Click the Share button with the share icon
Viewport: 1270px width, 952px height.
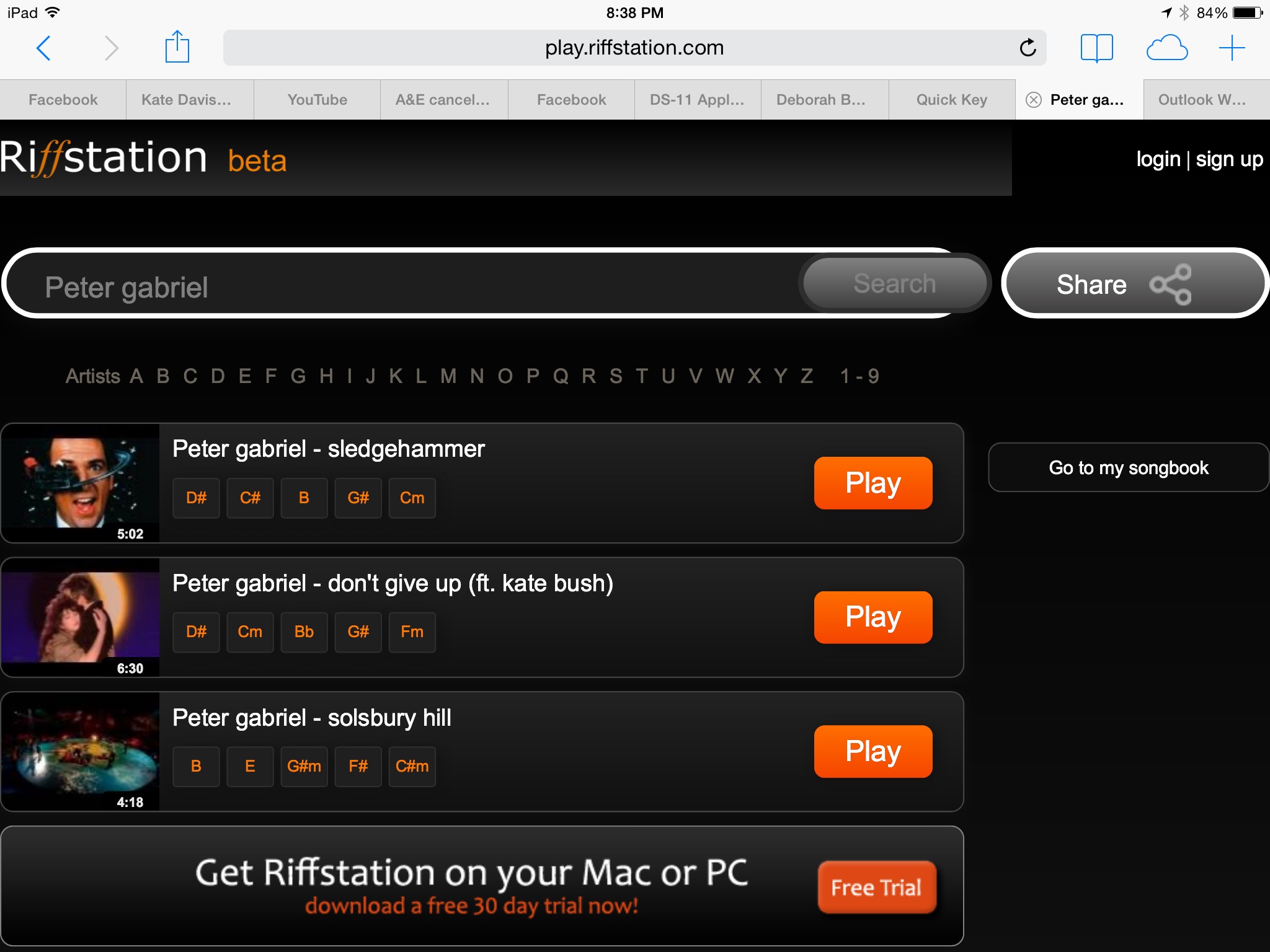1134,284
